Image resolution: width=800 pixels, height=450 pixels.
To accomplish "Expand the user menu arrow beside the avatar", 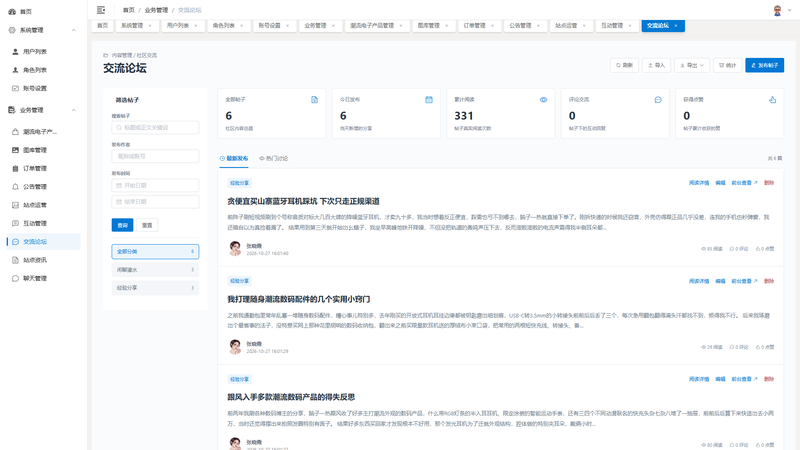I will [x=789, y=10].
